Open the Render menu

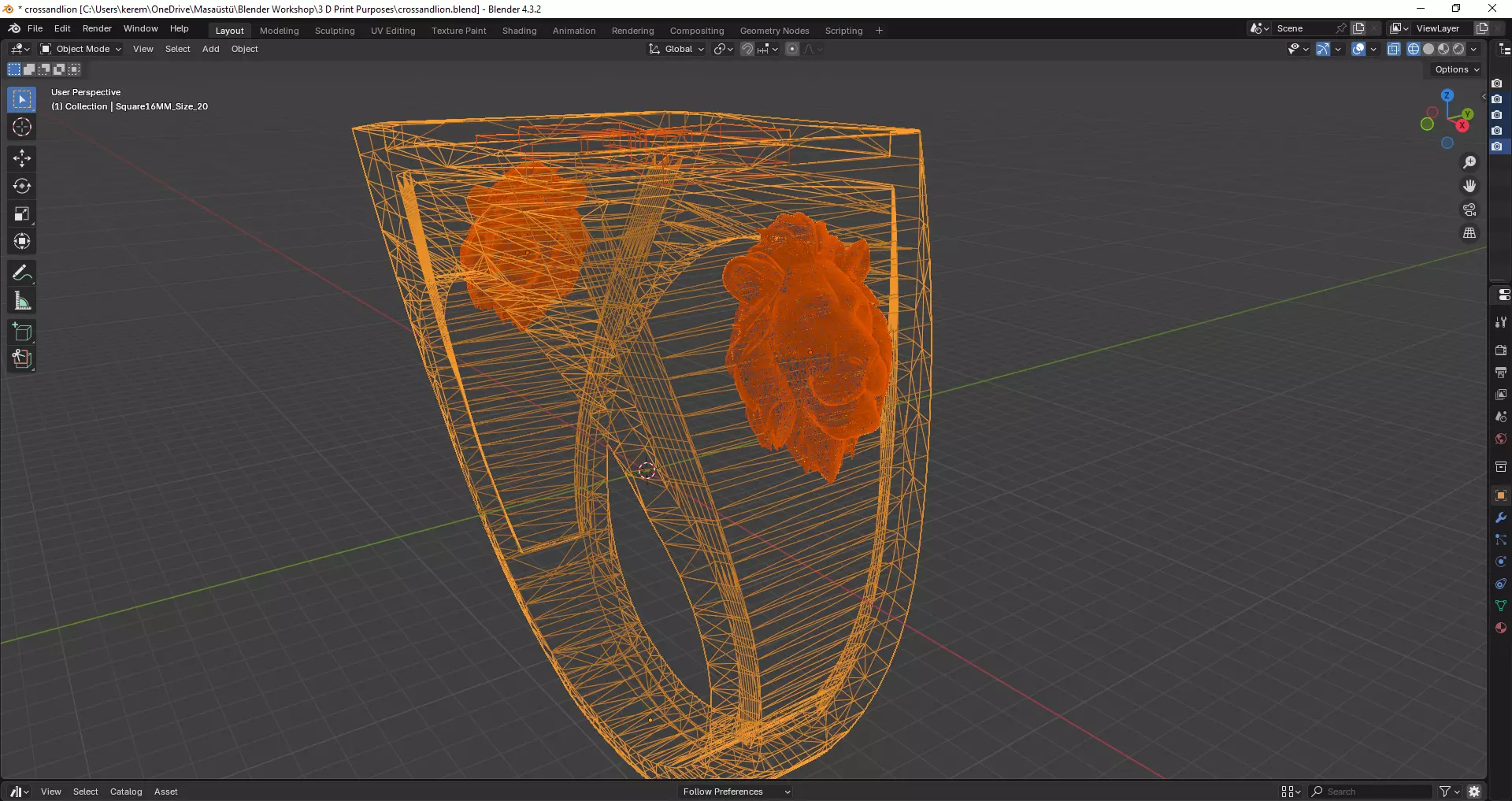click(x=97, y=28)
